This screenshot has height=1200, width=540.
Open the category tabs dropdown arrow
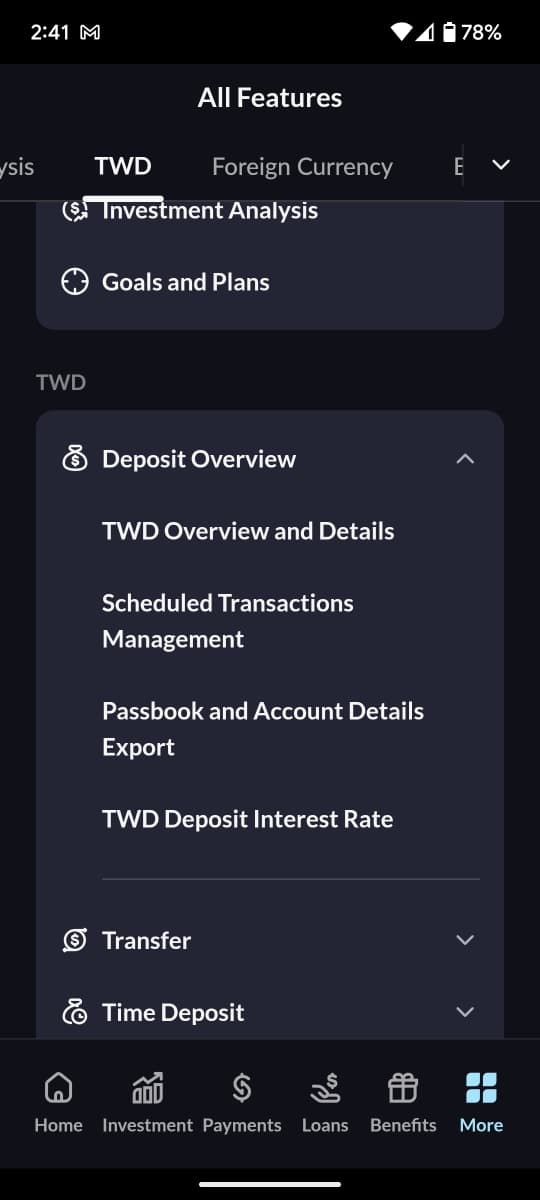coord(502,165)
